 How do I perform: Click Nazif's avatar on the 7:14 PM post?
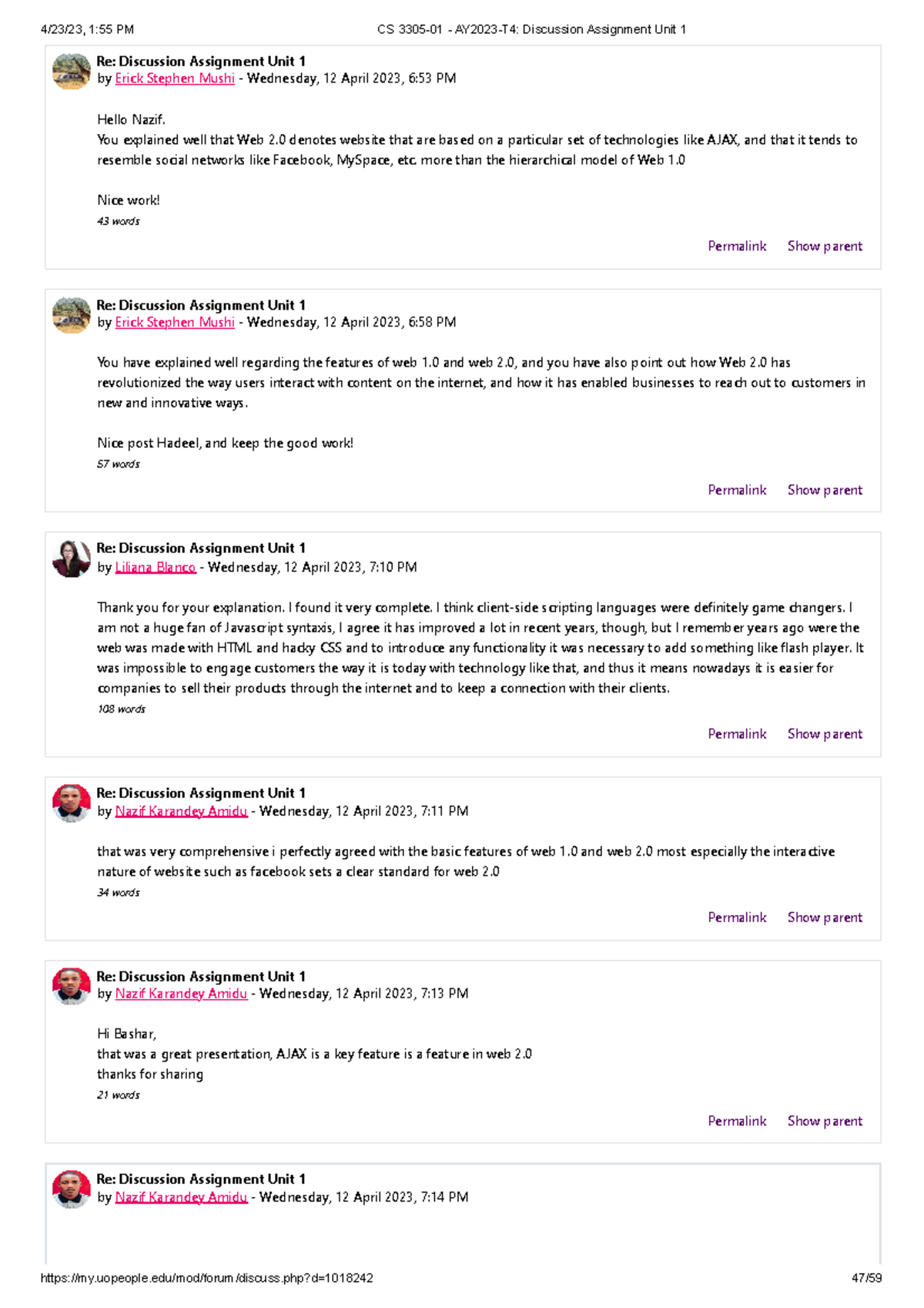pyautogui.click(x=71, y=1189)
